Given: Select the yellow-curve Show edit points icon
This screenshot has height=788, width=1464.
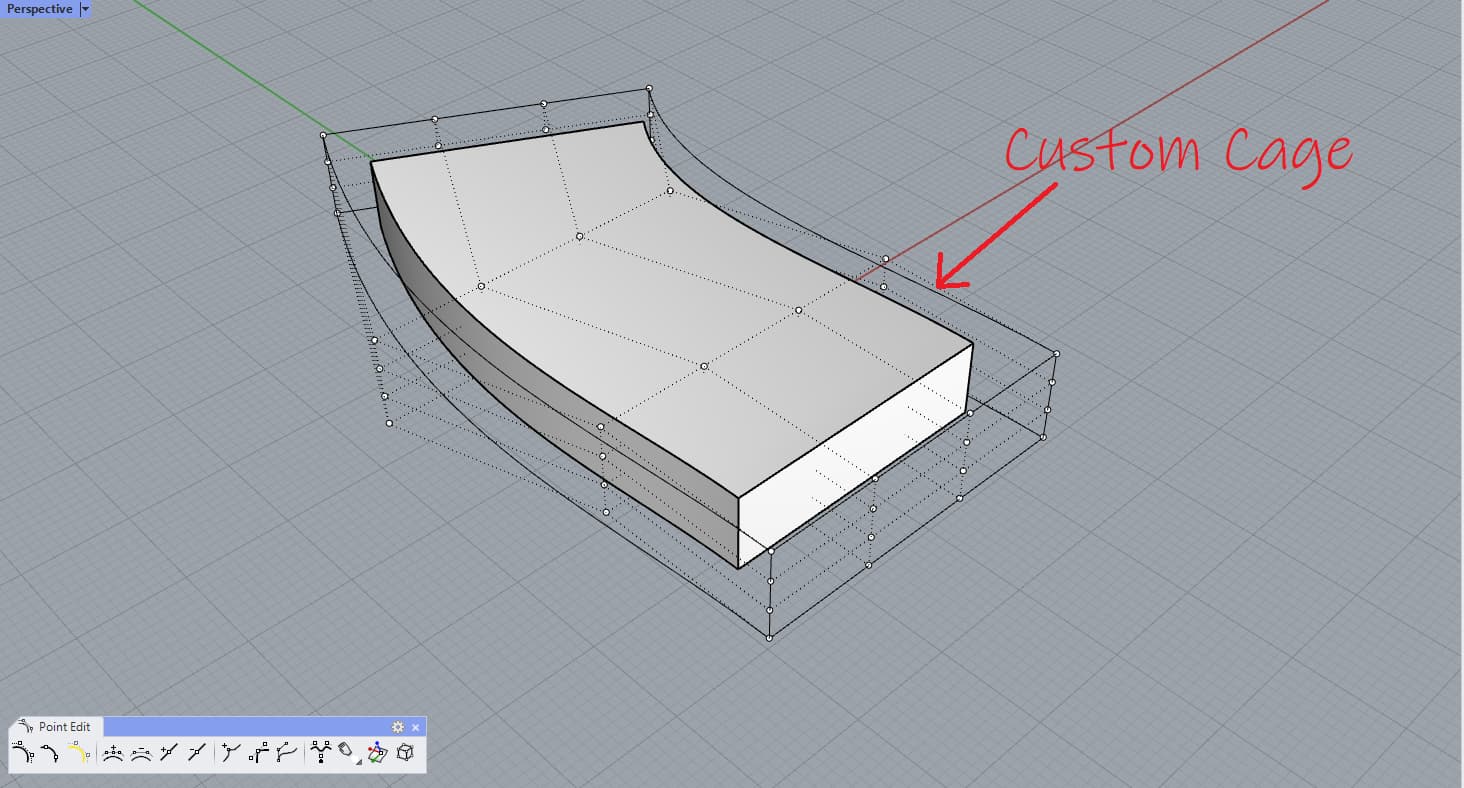Looking at the screenshot, I should click(x=79, y=752).
